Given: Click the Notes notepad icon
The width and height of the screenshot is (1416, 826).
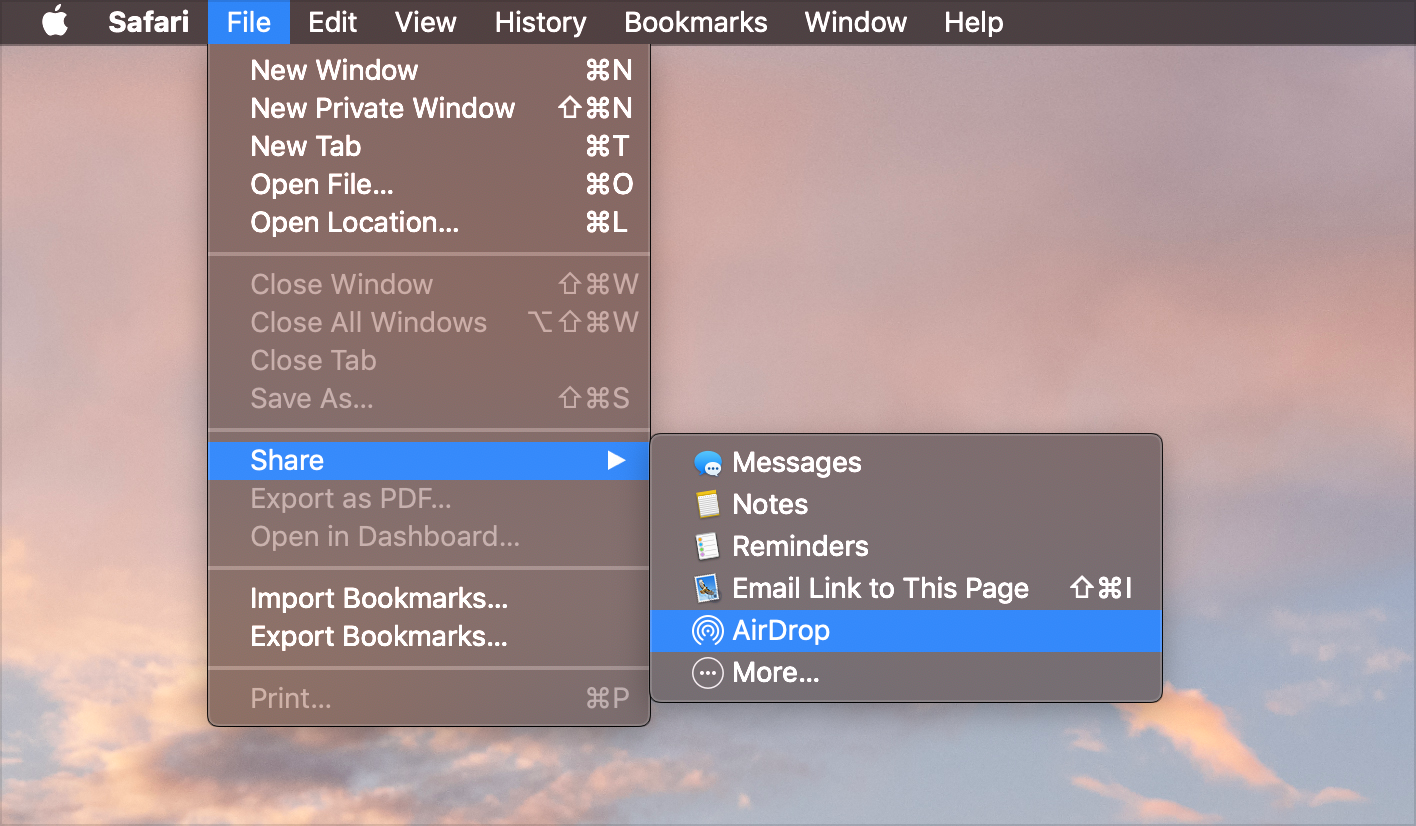Looking at the screenshot, I should (x=707, y=504).
